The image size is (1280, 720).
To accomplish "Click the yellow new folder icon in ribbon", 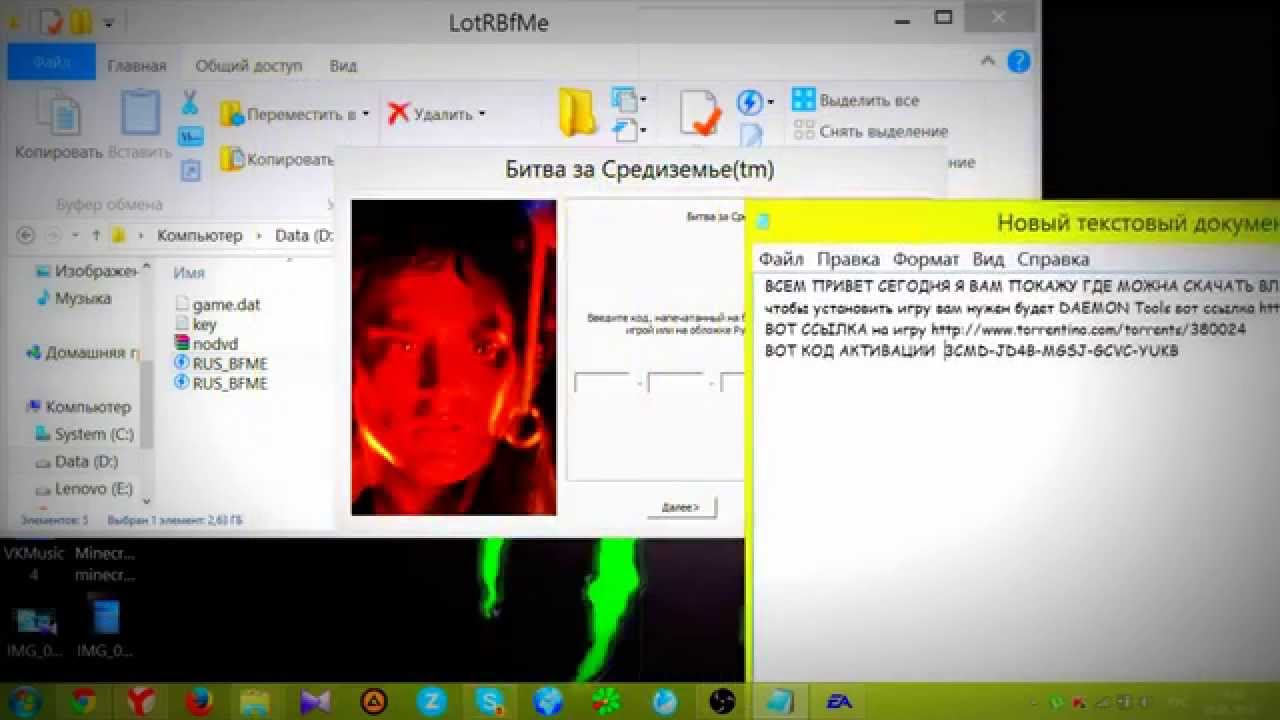I will (x=577, y=112).
